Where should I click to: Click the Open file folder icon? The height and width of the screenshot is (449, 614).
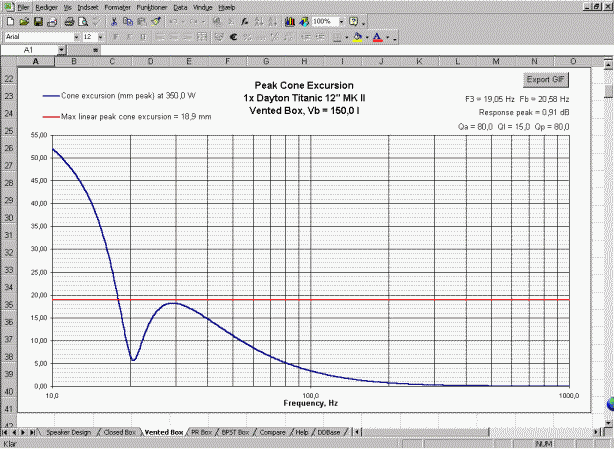click(23, 21)
